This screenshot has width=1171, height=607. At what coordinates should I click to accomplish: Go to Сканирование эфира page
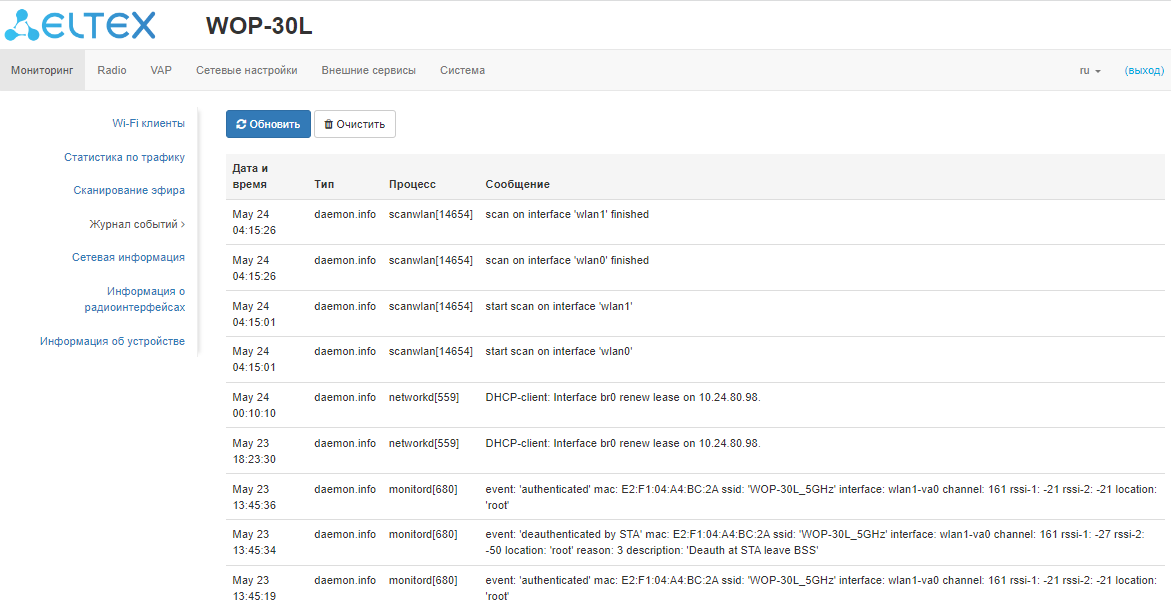(129, 190)
